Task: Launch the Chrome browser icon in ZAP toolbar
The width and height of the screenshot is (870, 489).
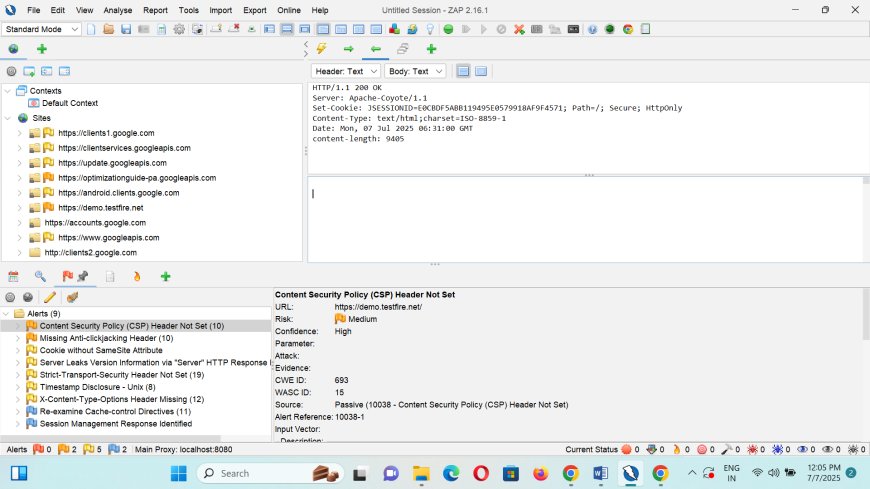Action: (627, 29)
